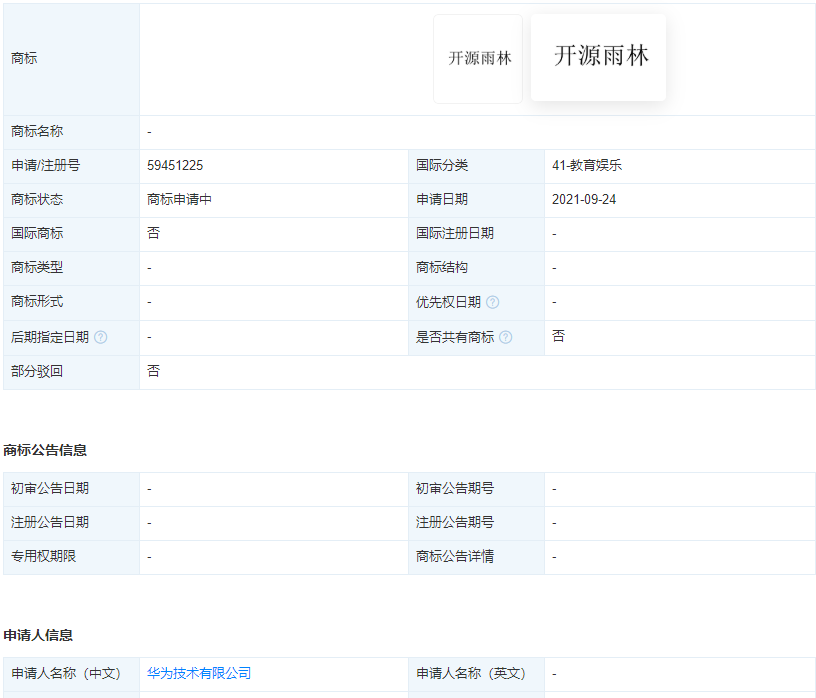Image resolution: width=816 pixels, height=698 pixels.
Task: Click the 初审公告日期 field label
Action: (x=50, y=488)
